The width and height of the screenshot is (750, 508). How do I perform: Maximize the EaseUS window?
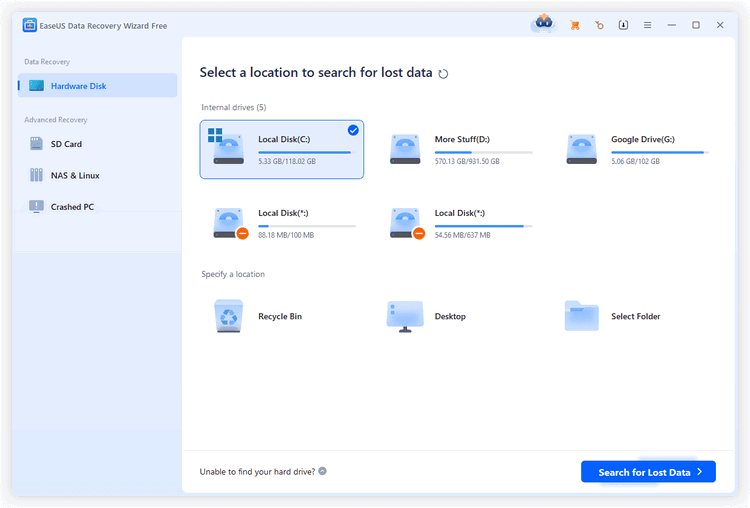click(696, 25)
